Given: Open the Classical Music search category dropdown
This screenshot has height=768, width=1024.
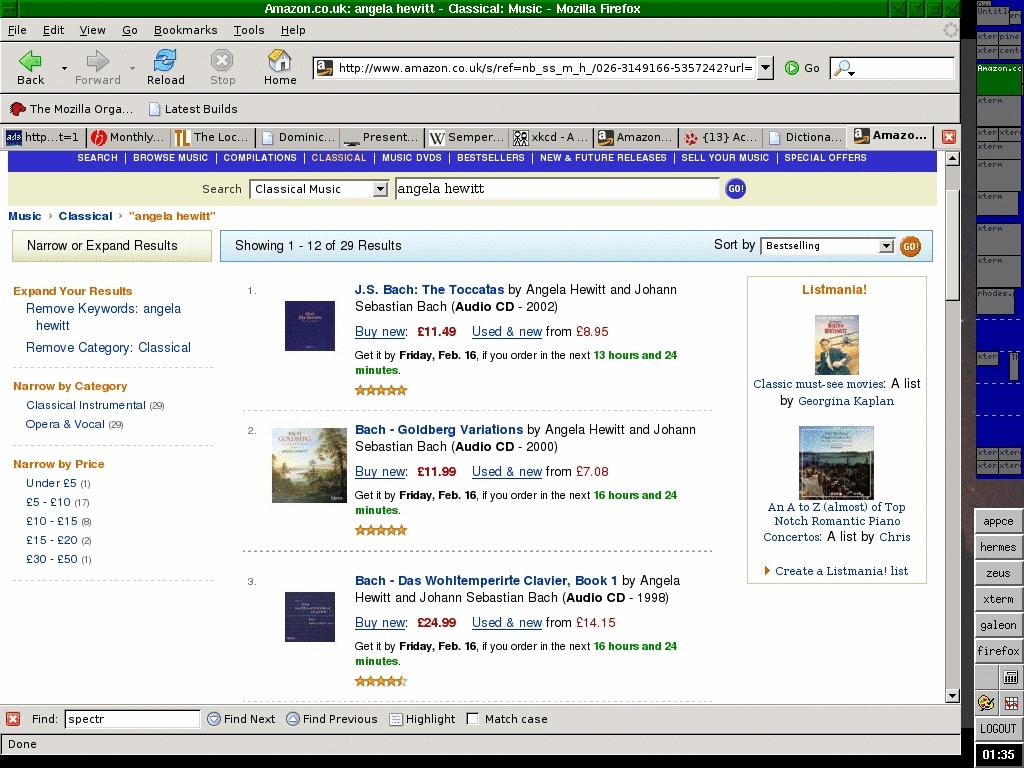Looking at the screenshot, I should (380, 189).
